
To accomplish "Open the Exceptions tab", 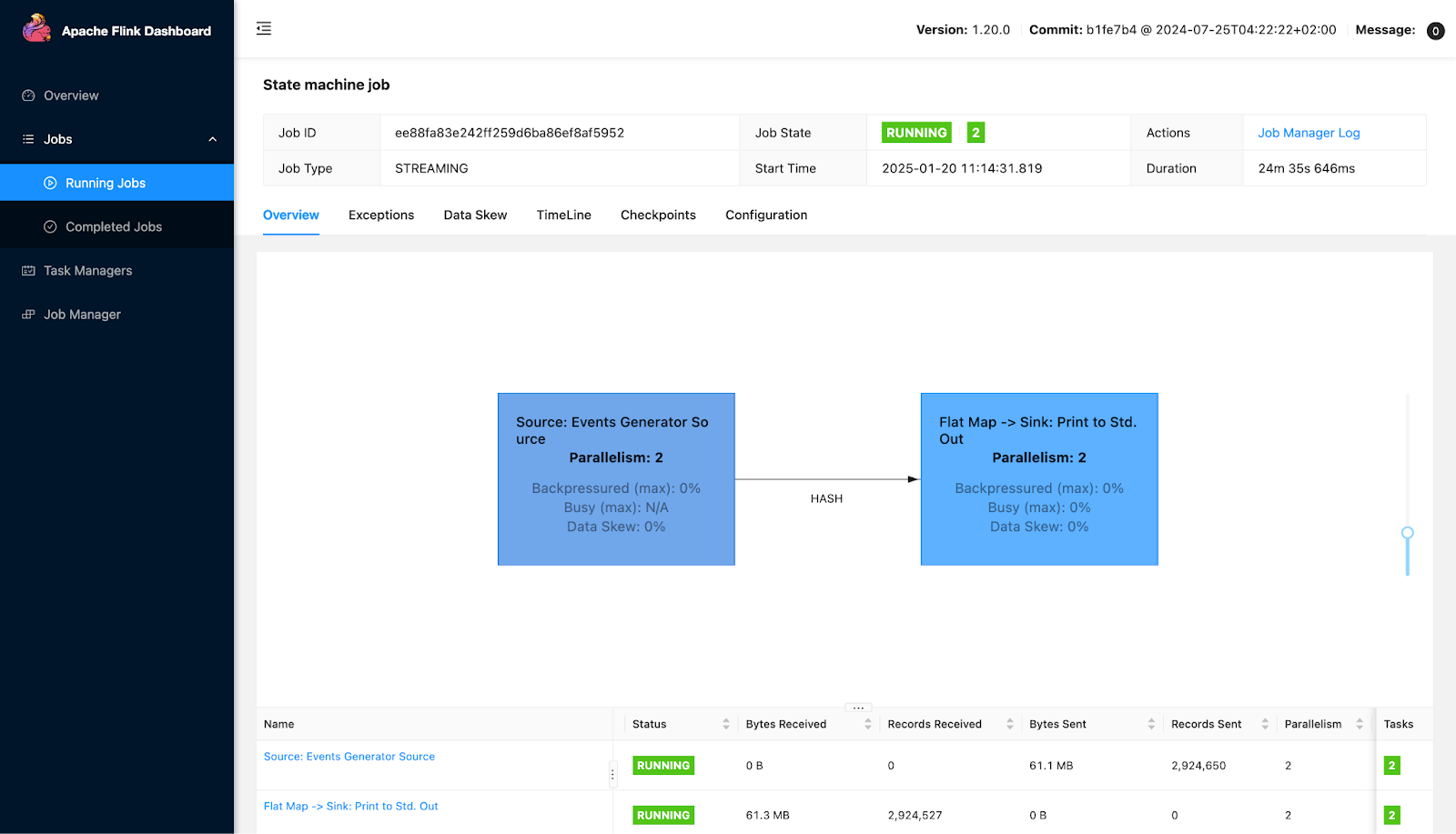I will coord(380,216).
